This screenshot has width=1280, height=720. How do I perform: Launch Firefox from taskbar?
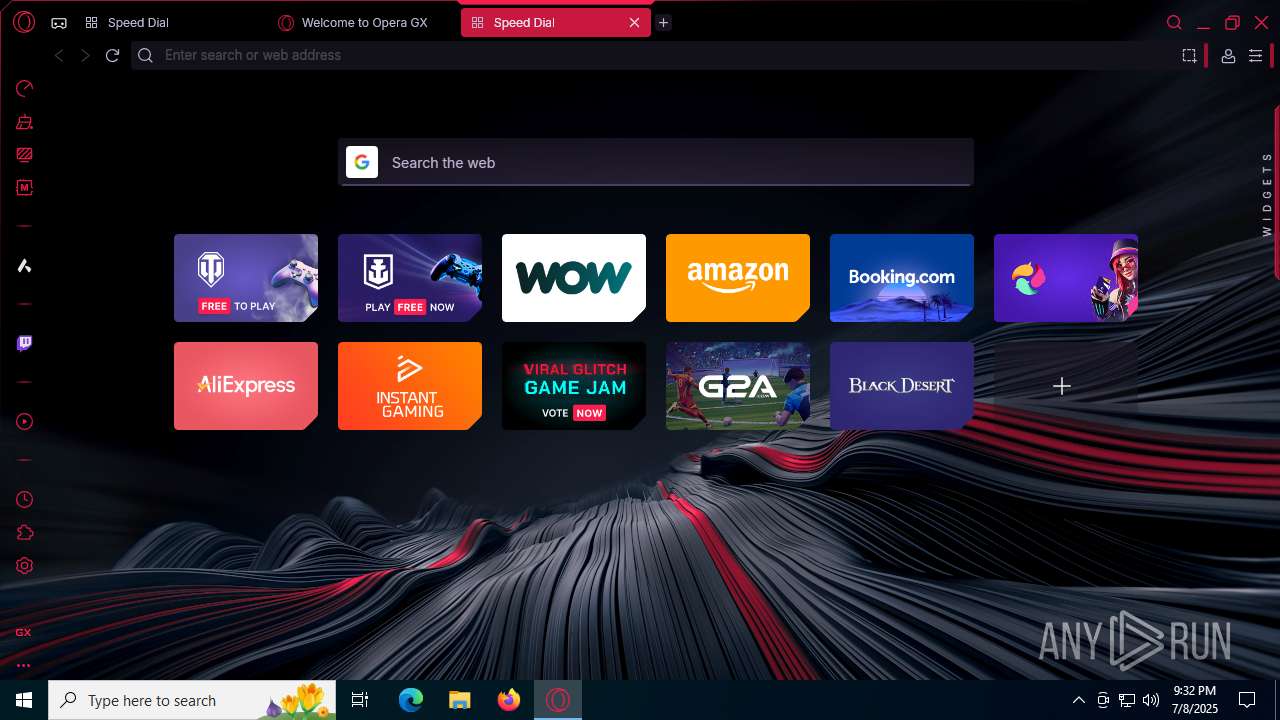point(509,700)
